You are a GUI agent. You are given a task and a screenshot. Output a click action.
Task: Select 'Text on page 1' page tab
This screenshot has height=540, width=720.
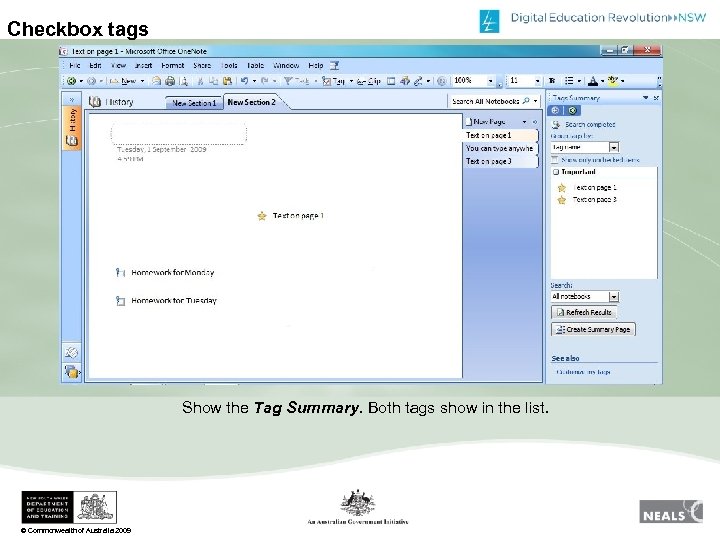point(500,135)
